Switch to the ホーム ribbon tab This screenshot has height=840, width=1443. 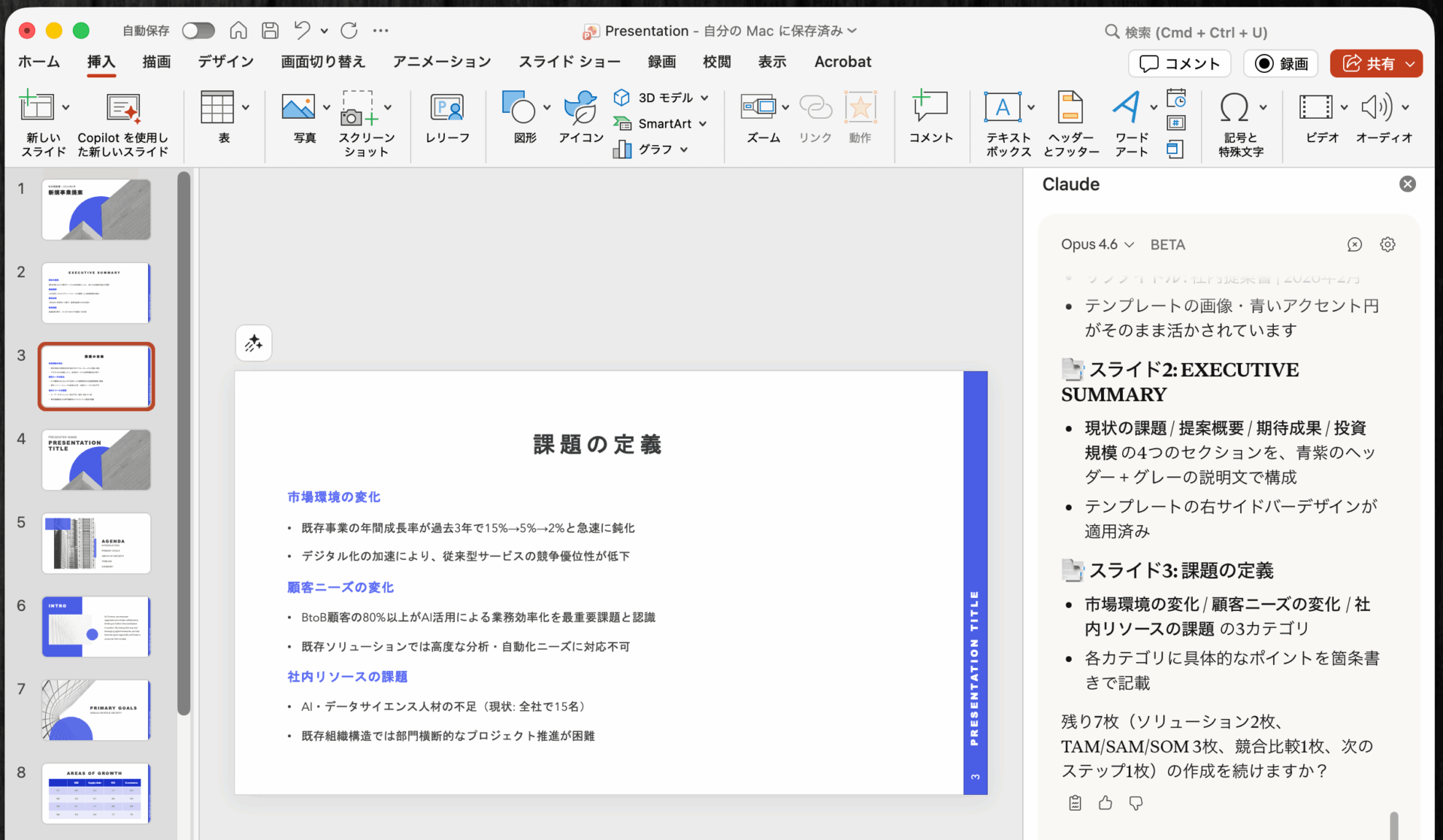tap(38, 62)
